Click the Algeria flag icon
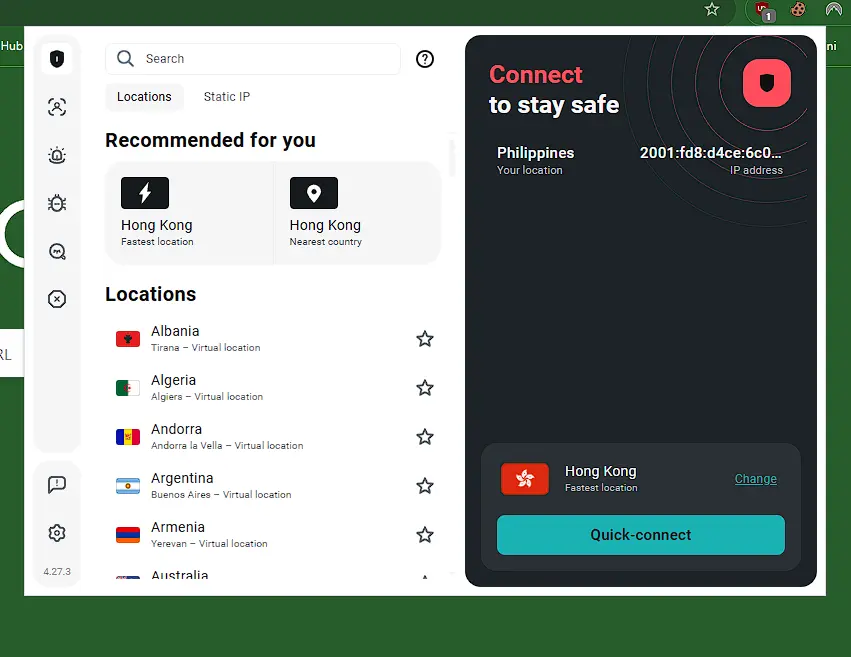 [128, 388]
